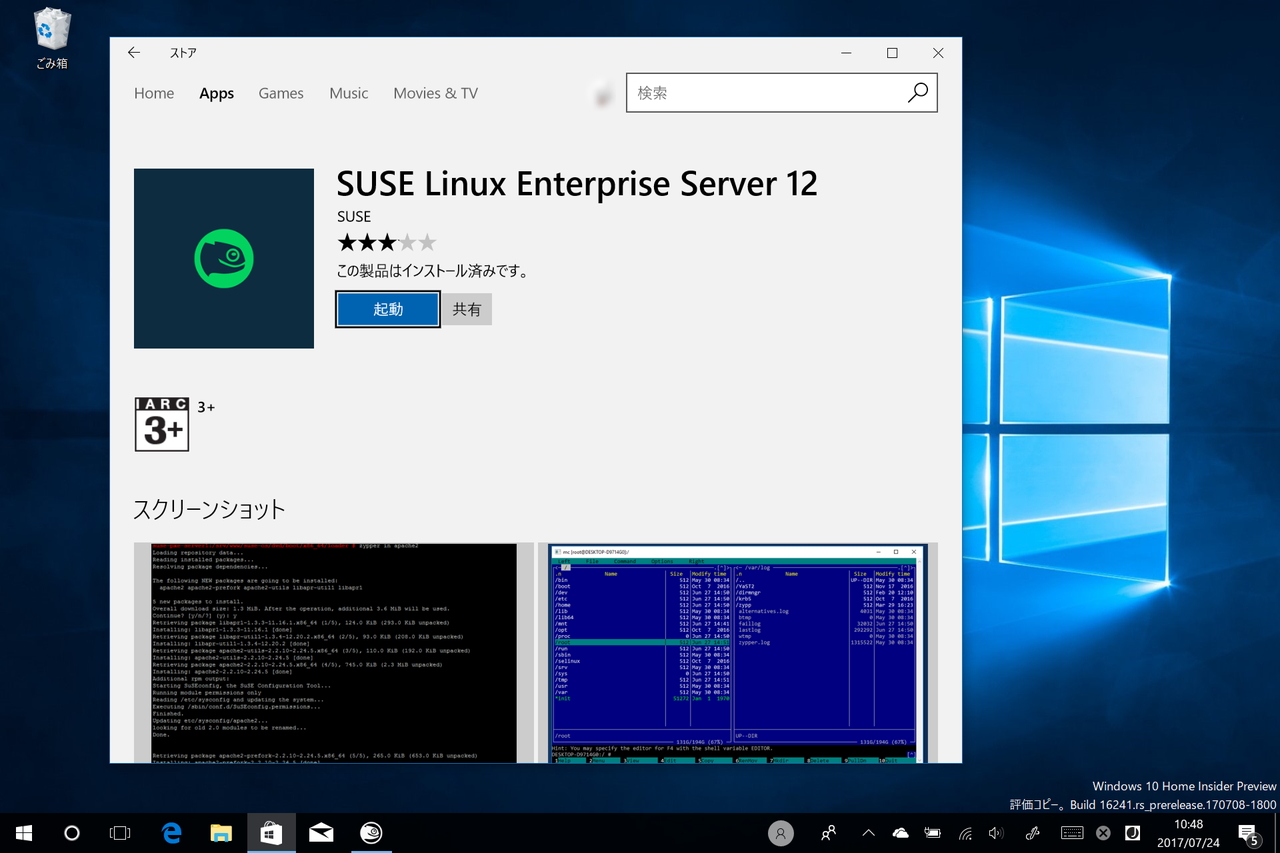Select Home in the Store navigation
The image size is (1280, 853).
click(x=154, y=93)
